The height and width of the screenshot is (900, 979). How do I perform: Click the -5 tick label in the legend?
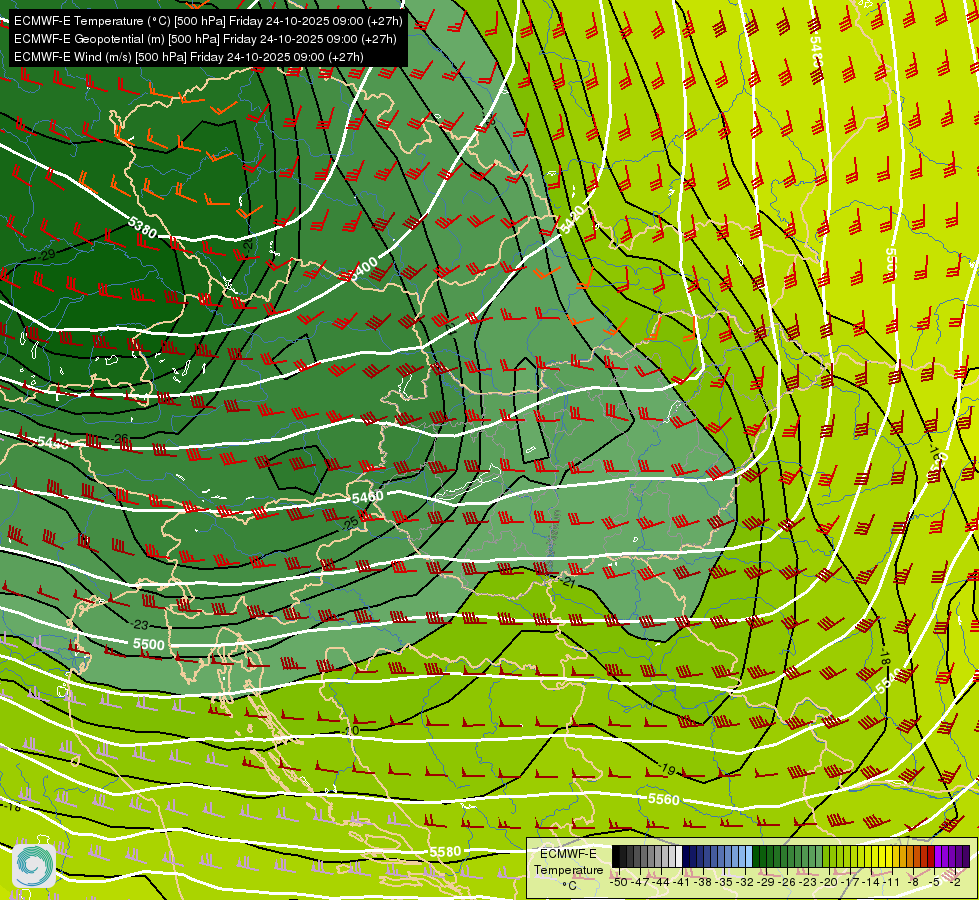point(933,883)
